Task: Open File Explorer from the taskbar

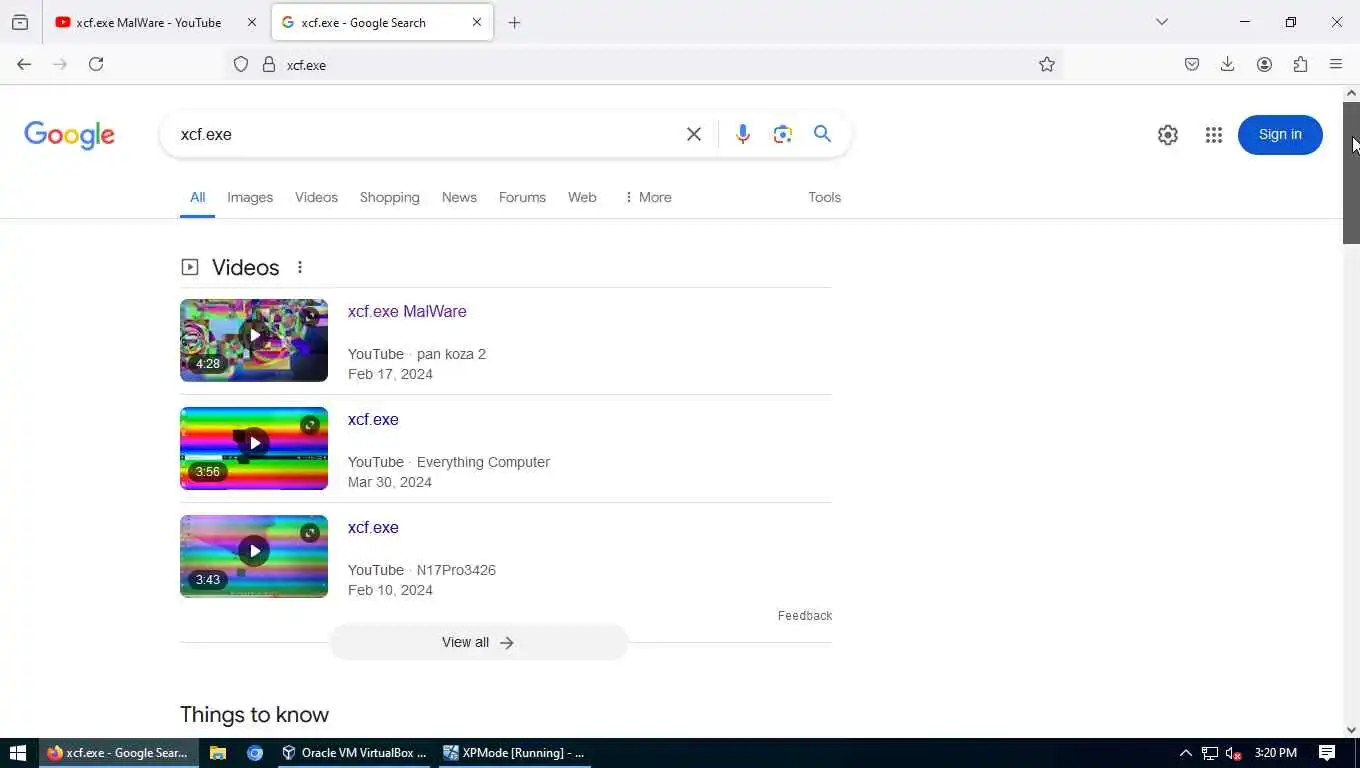Action: pyautogui.click(x=218, y=753)
